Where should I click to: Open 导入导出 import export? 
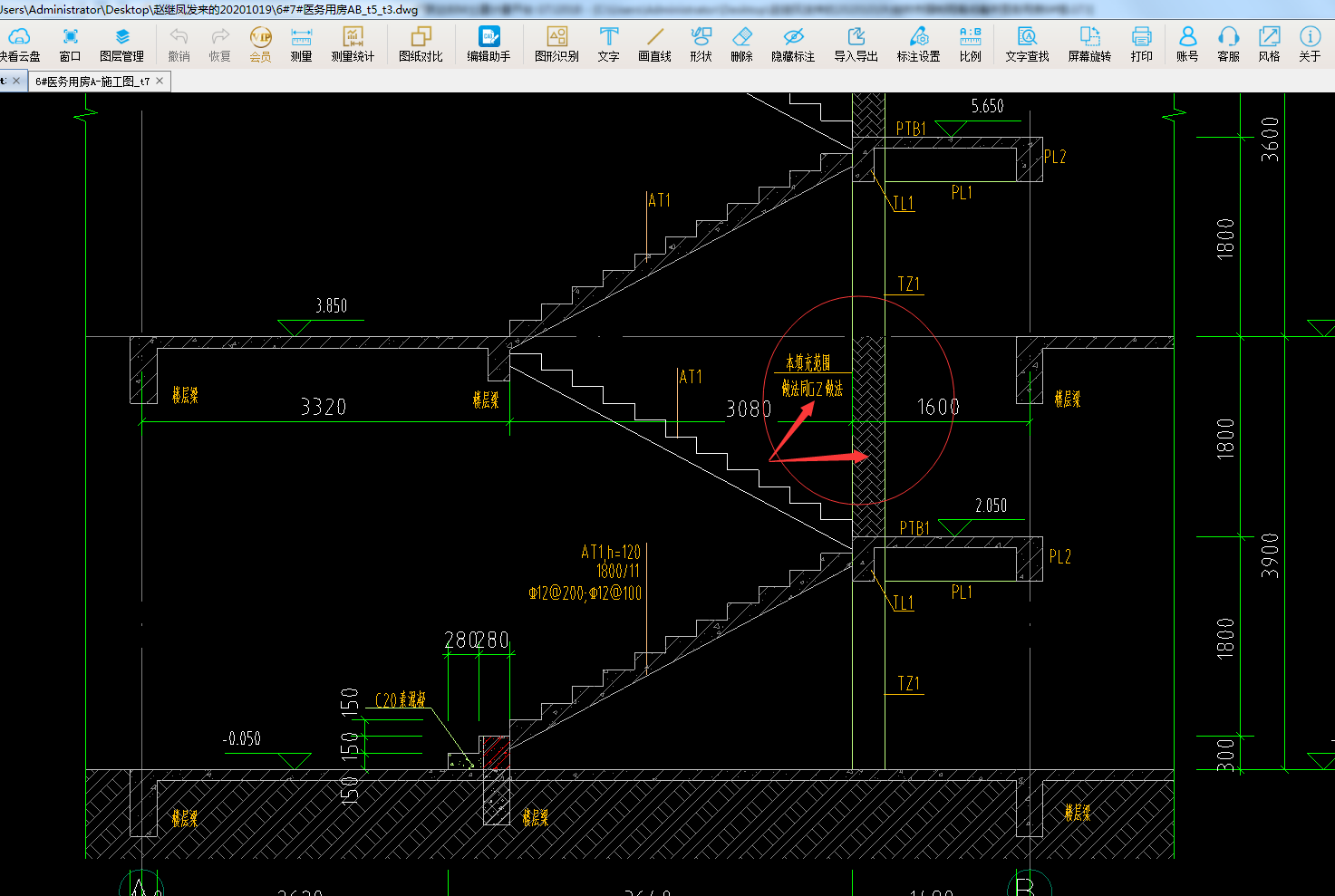pyautogui.click(x=856, y=43)
